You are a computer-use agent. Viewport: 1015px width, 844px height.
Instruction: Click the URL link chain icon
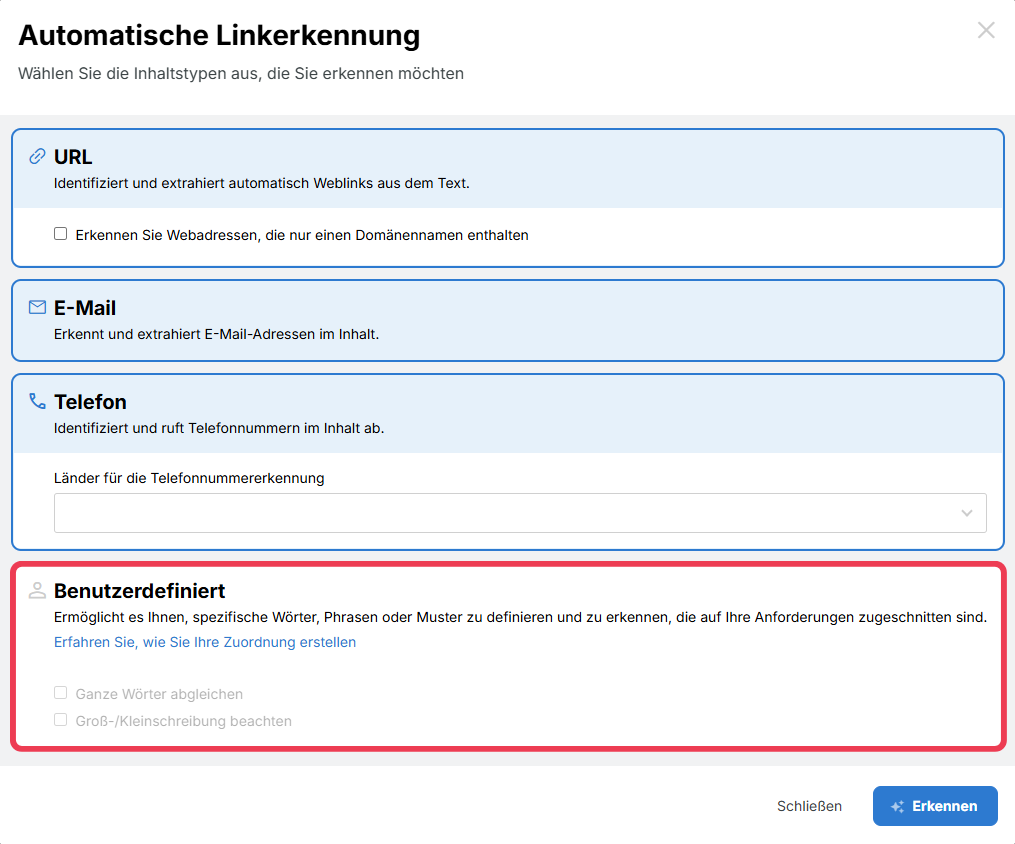(38, 156)
